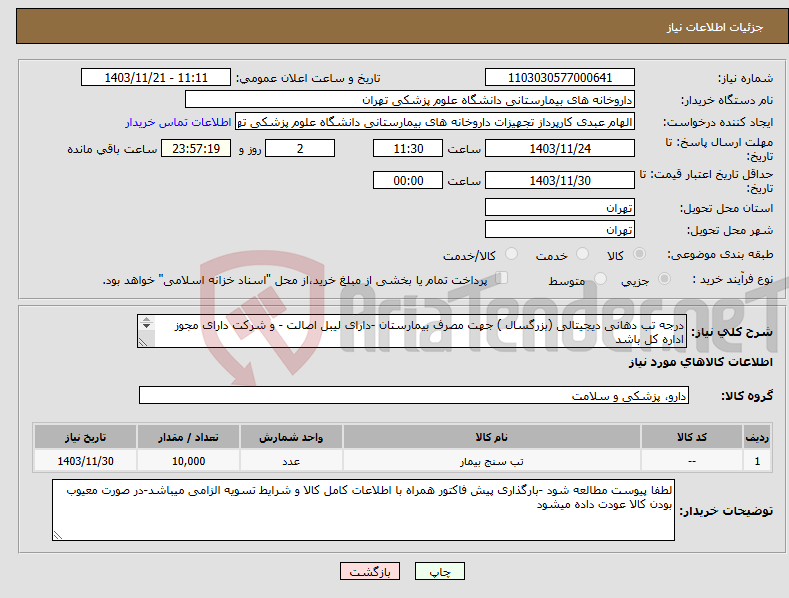Click the شماره نیاز field 1103030577000641
Screen dimensions: 789x598
tap(560, 78)
